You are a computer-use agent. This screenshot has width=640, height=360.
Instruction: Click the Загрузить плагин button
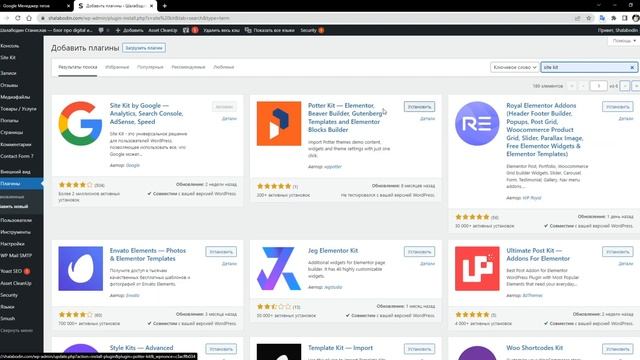[x=144, y=48]
